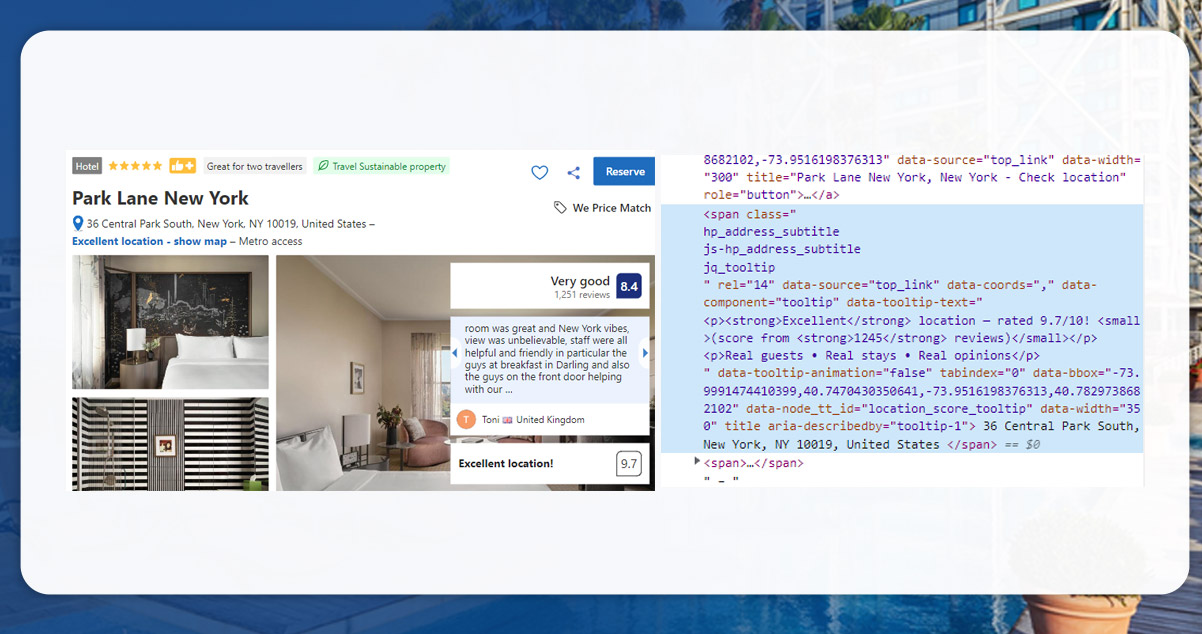This screenshot has height=634, width=1202.
Task: Click the 9.7 location score box
Action: click(628, 464)
